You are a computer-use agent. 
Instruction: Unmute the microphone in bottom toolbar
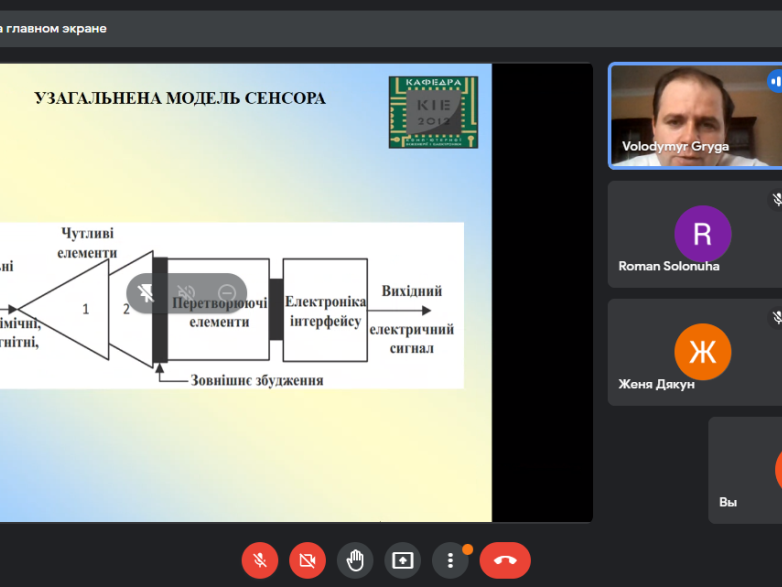[259, 560]
